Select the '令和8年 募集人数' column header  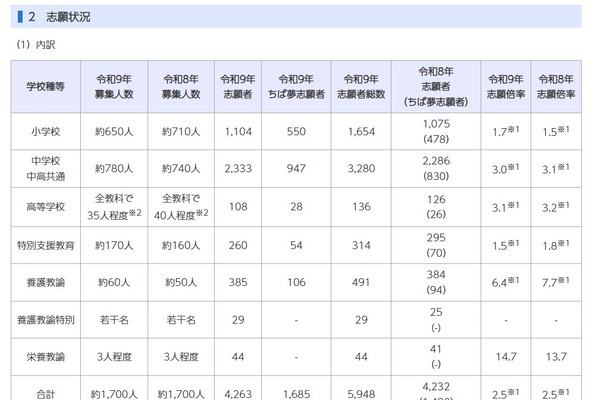[181, 86]
